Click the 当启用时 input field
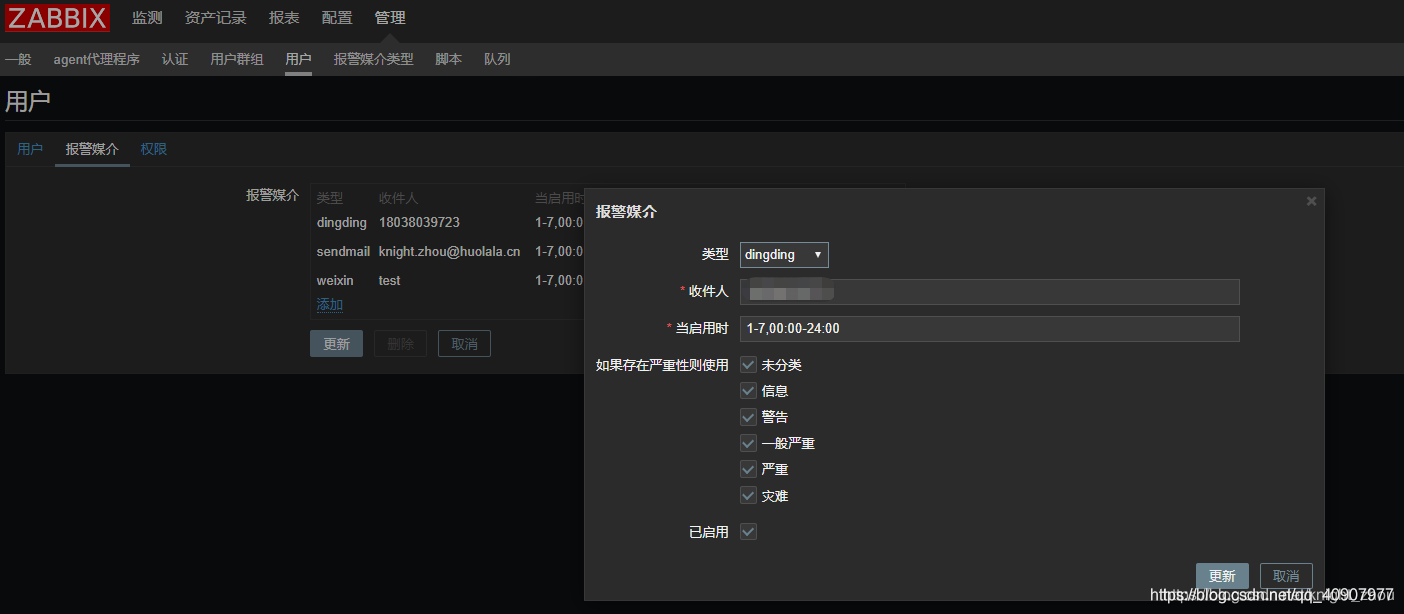Screen dimensions: 1404x614 (990, 329)
